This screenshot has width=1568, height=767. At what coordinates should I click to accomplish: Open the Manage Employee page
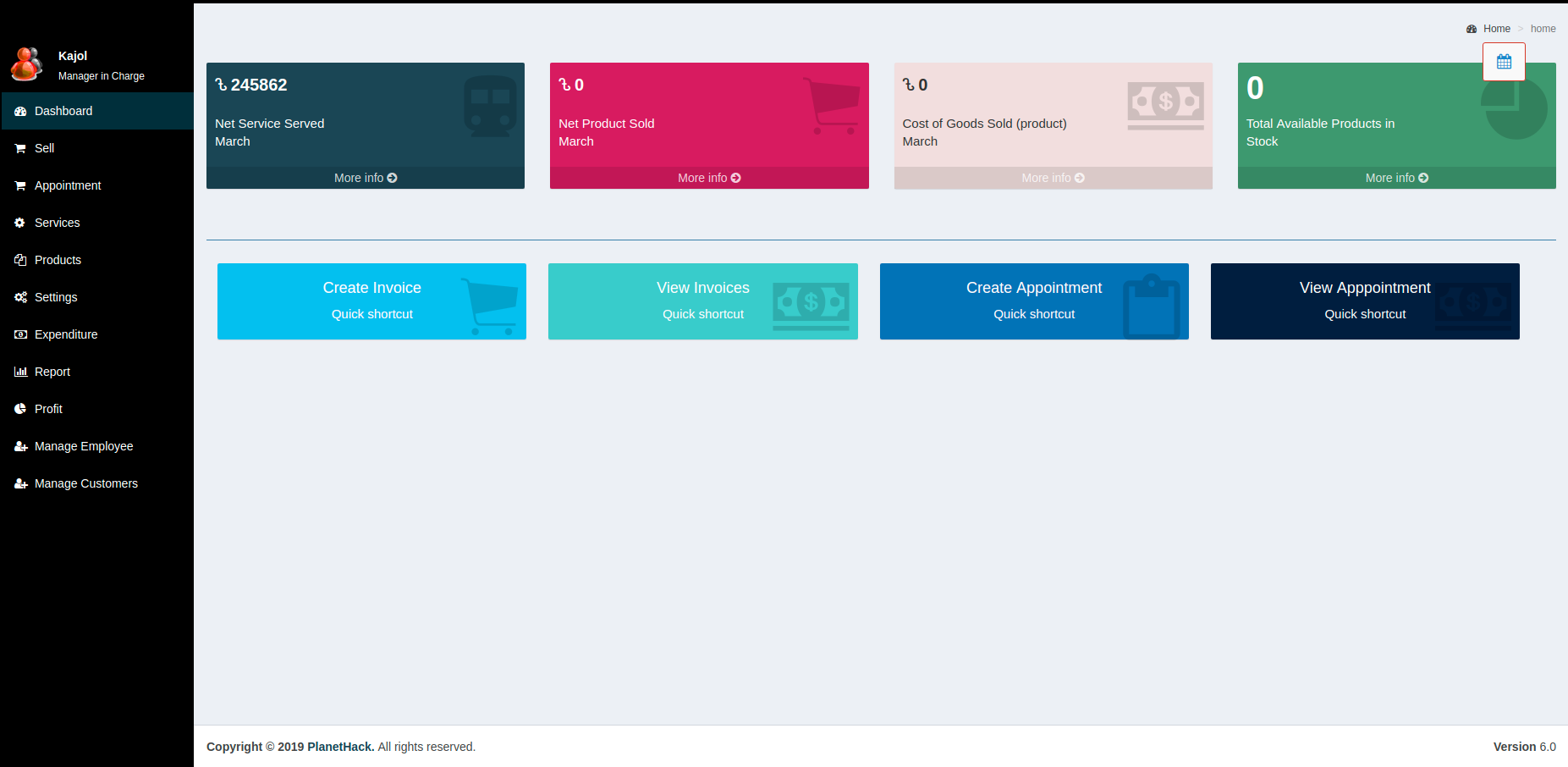(x=83, y=446)
